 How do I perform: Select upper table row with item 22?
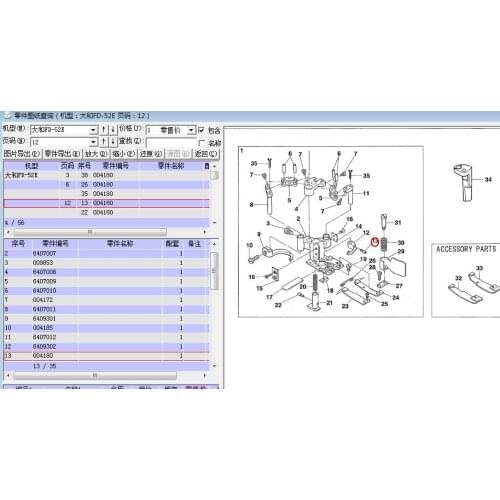(106, 213)
